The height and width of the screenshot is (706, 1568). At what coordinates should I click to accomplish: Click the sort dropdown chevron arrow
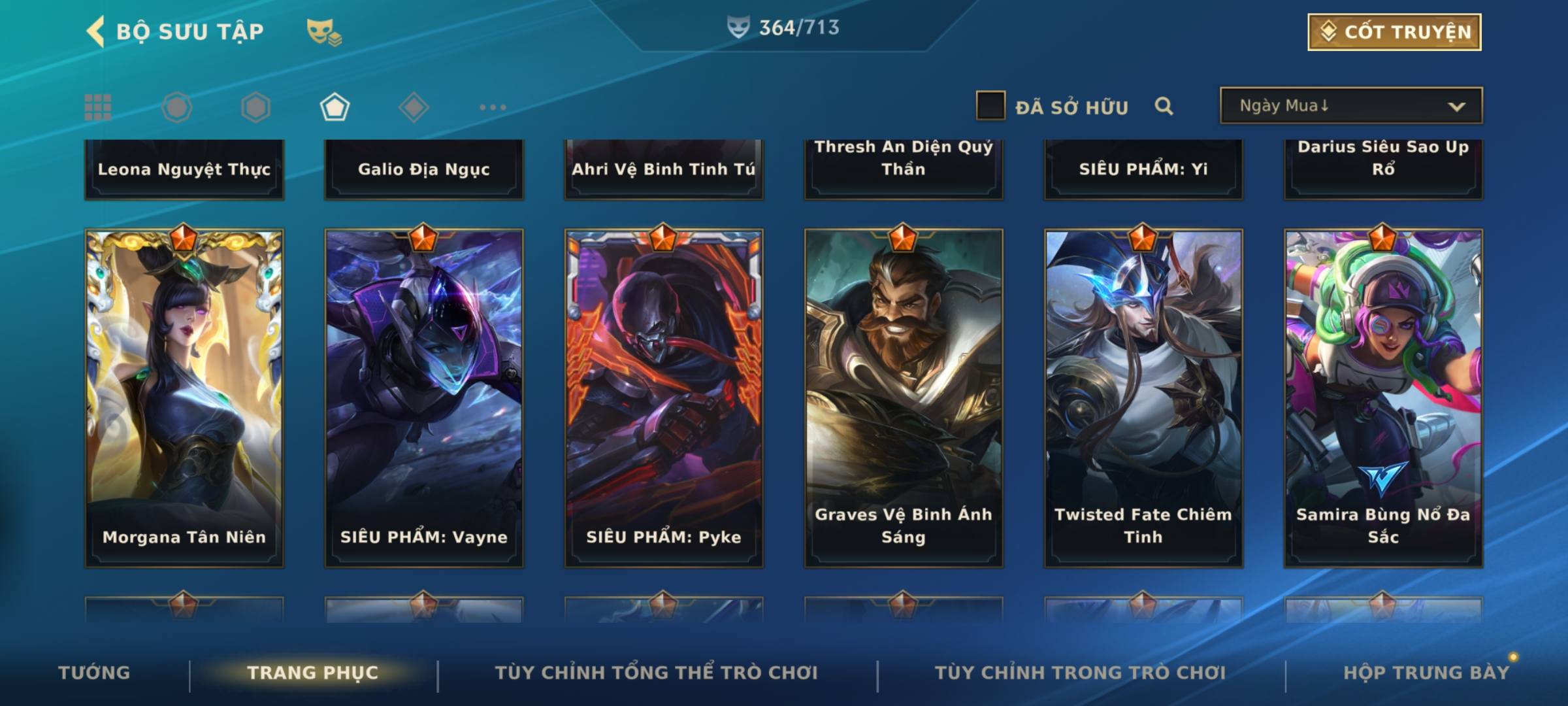click(x=1456, y=107)
